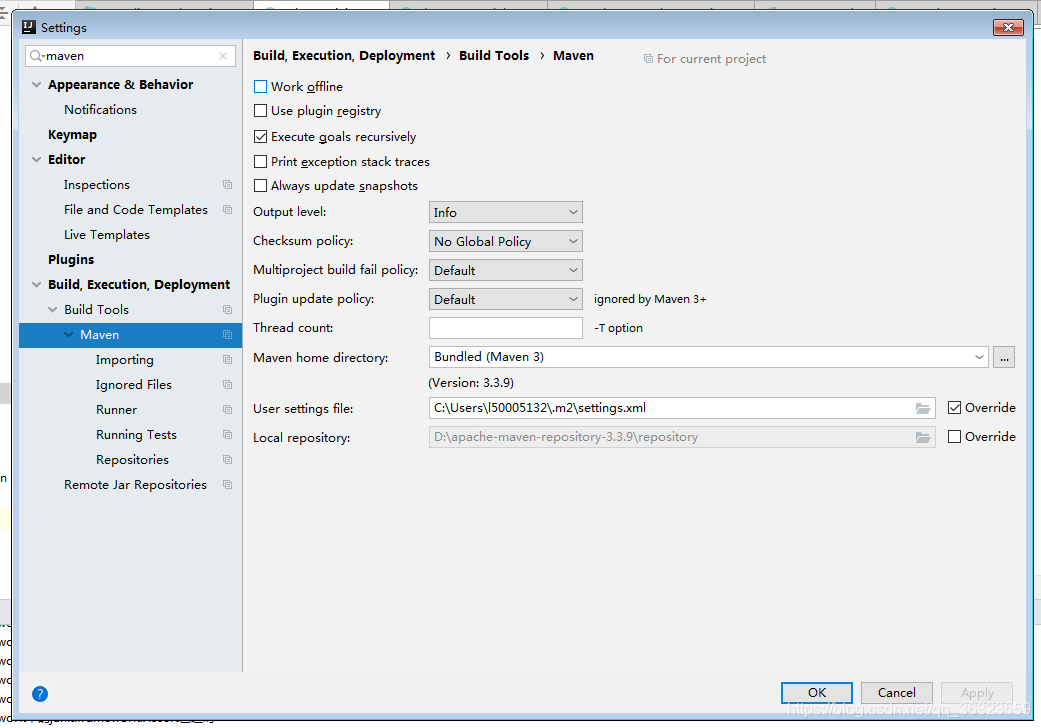Collapse Appearance & Behavior section
This screenshot has width=1041, height=728.
tap(37, 85)
